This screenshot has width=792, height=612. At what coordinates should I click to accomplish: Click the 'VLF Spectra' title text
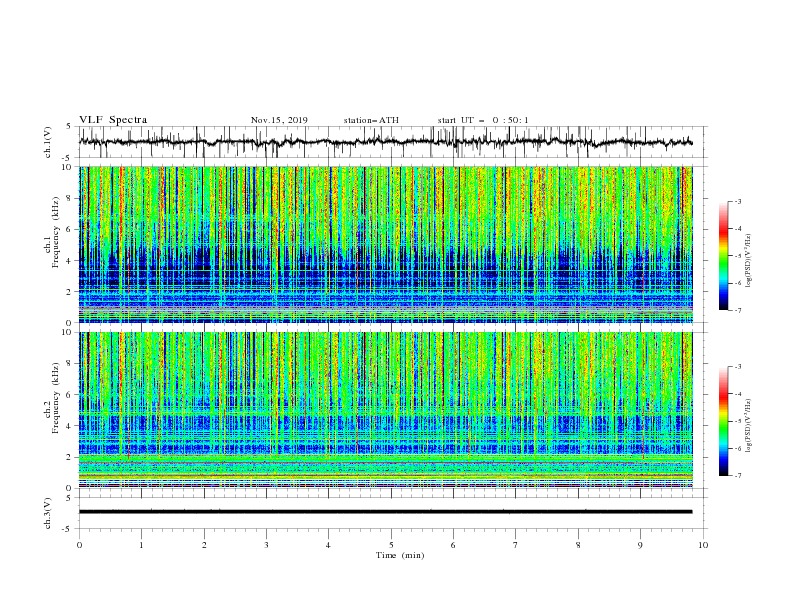[113, 120]
